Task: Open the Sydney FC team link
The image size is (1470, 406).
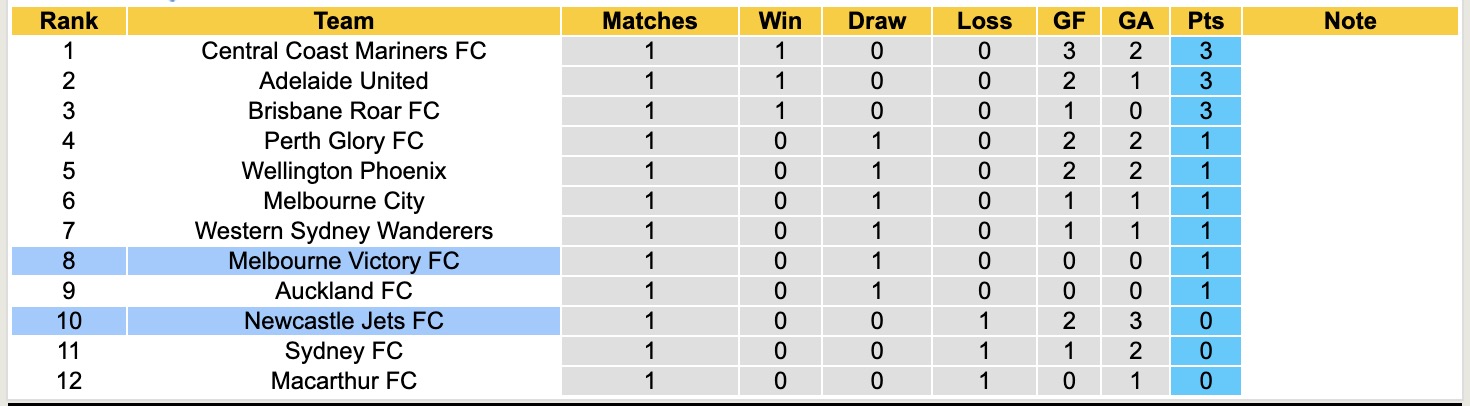Action: click(x=343, y=351)
